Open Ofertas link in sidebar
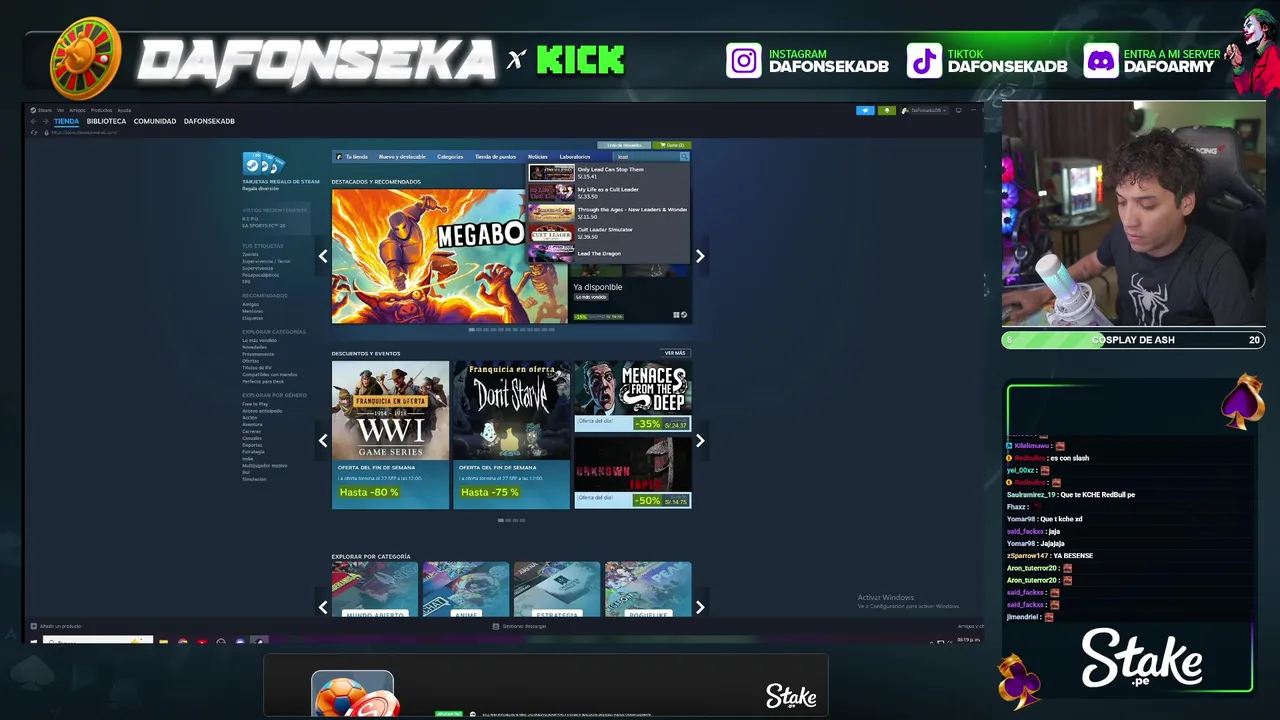 point(250,361)
